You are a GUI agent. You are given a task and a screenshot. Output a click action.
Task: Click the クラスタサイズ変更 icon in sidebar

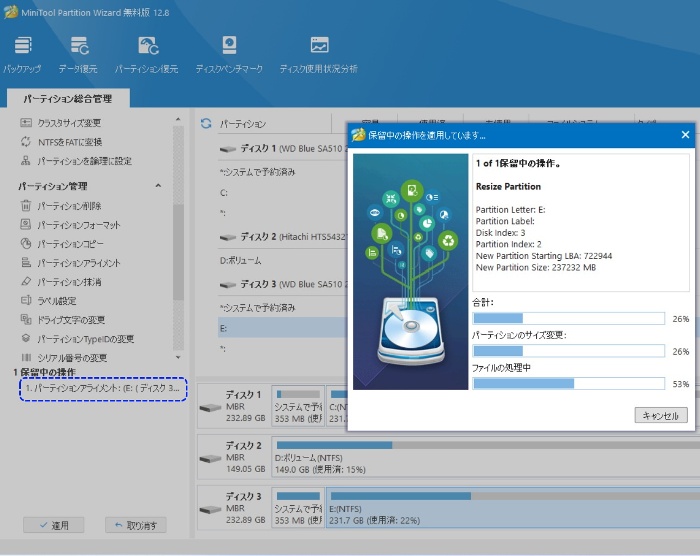point(26,122)
